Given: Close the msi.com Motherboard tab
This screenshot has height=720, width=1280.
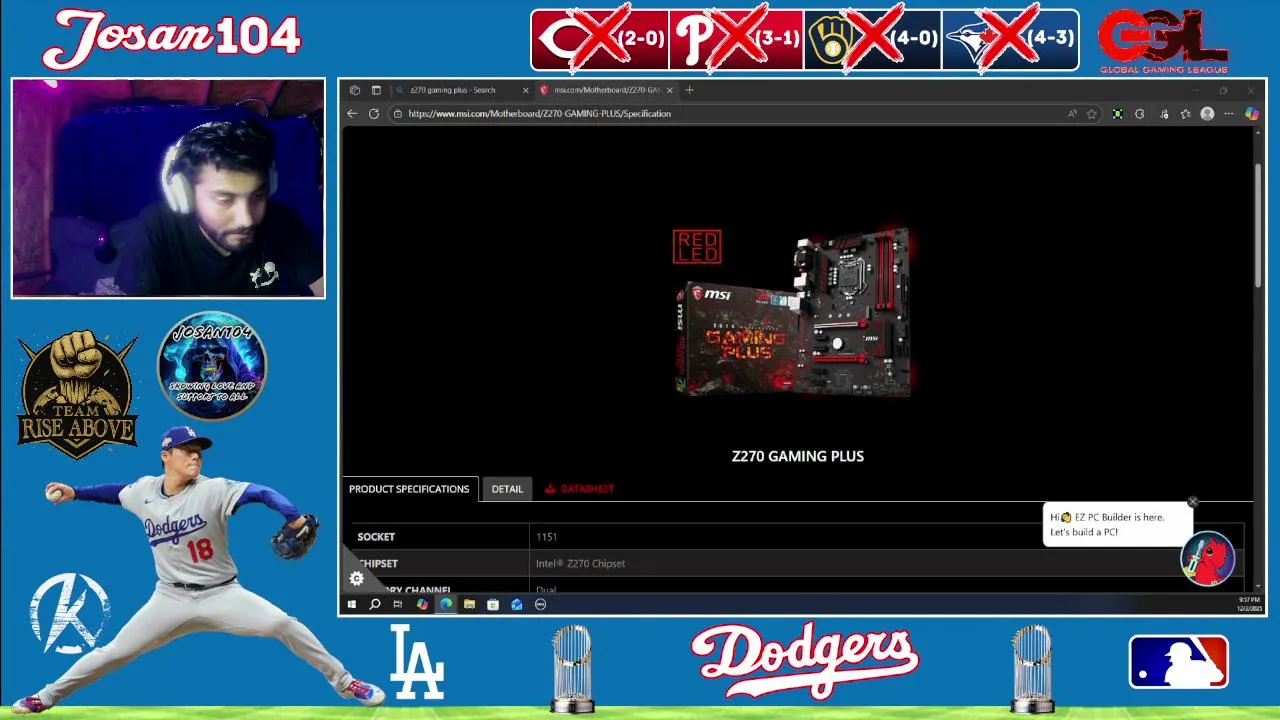Looking at the screenshot, I should (x=669, y=90).
